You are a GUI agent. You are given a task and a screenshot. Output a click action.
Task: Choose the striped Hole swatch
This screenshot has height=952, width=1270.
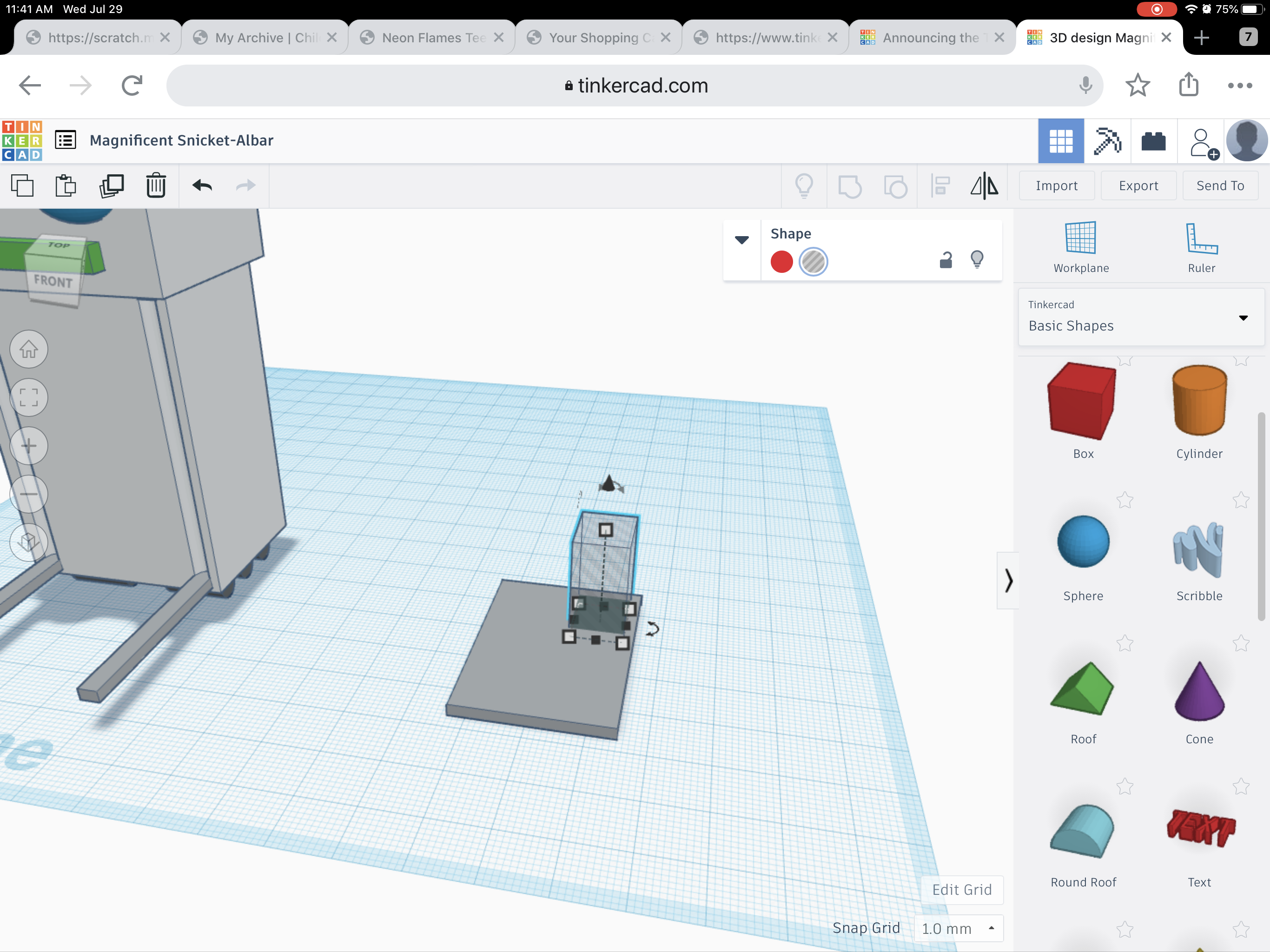click(x=813, y=262)
